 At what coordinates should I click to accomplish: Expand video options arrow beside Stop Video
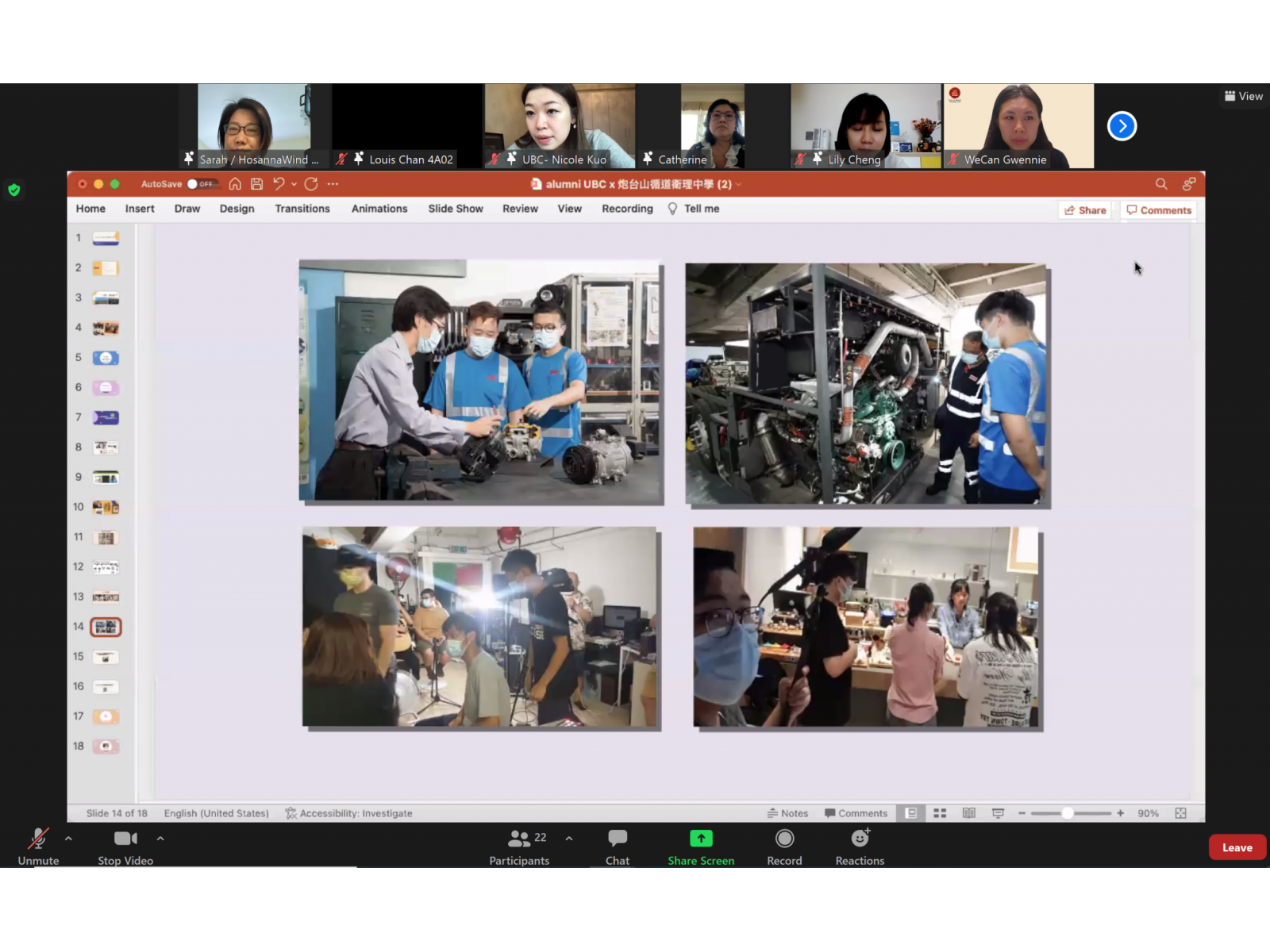(160, 839)
